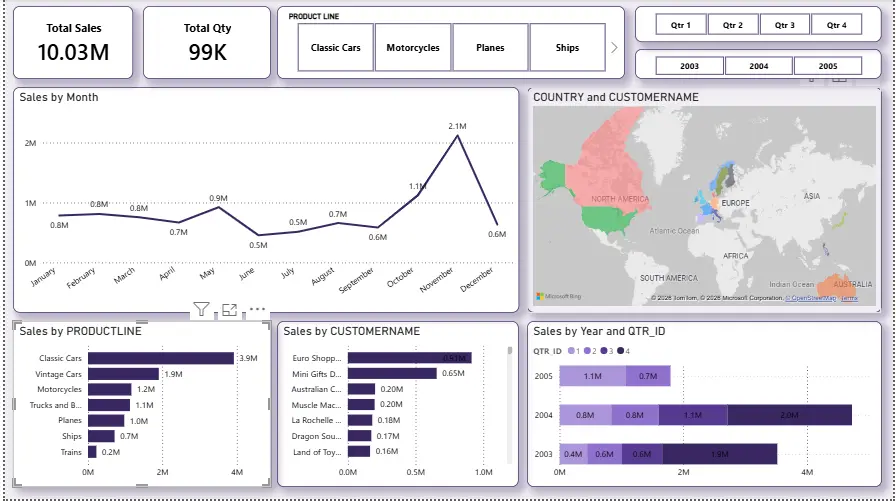This screenshot has height=501, width=896.
Task: Select Dragon Sou... customer bar
Action: point(359,436)
